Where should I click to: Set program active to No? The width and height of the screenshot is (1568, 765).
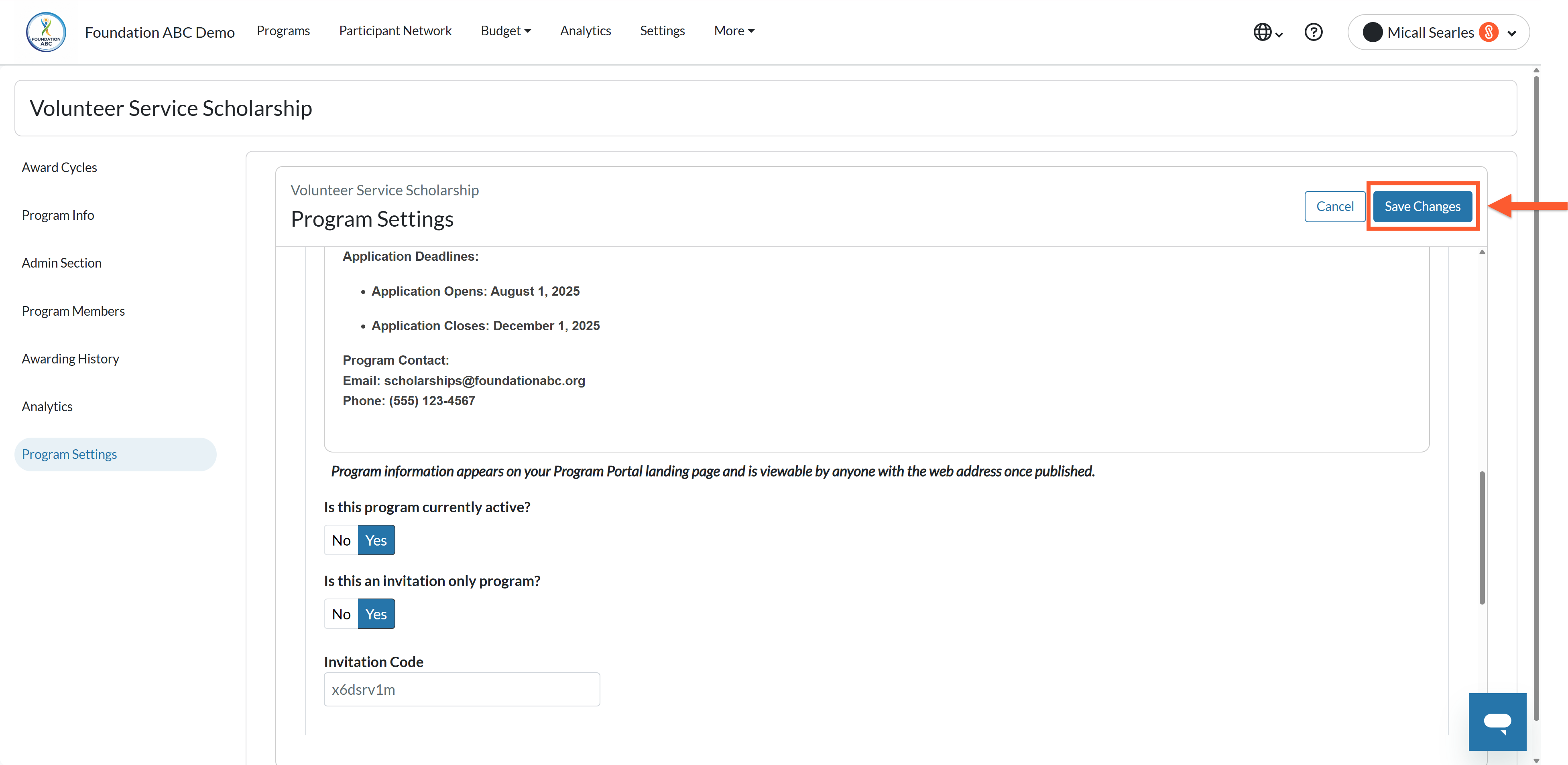coord(341,540)
